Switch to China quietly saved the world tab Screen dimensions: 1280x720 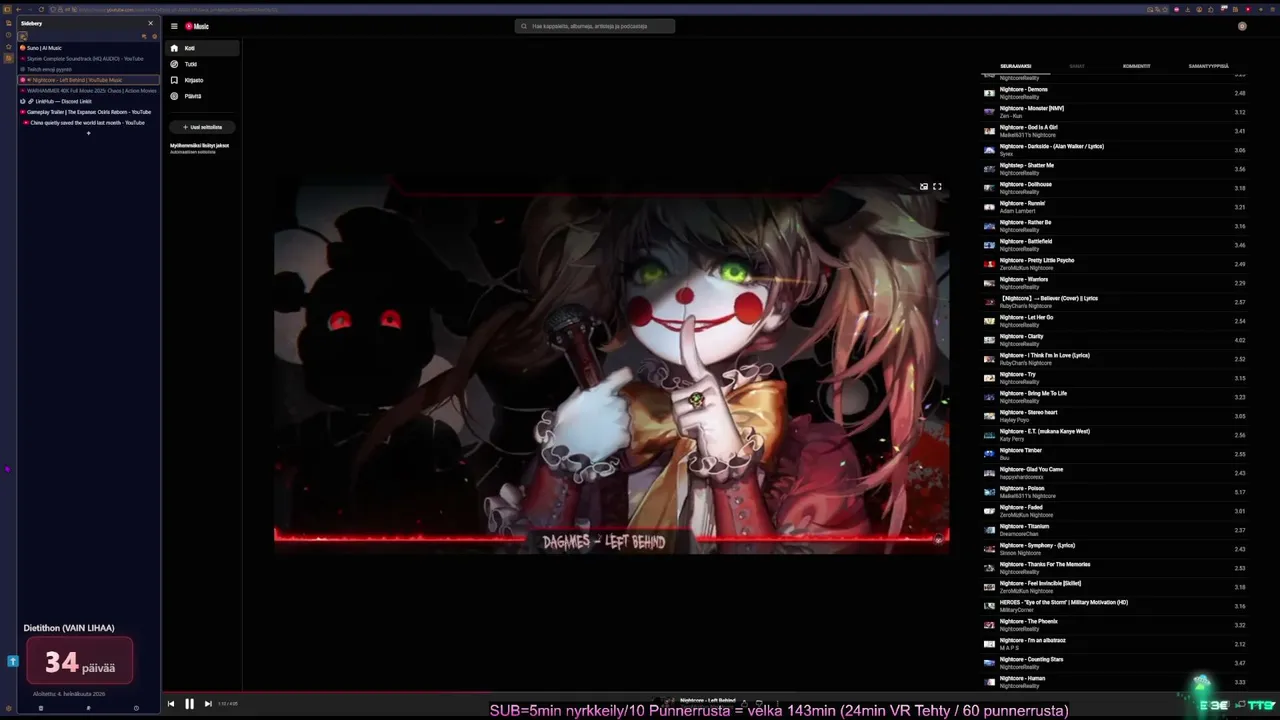point(88,123)
